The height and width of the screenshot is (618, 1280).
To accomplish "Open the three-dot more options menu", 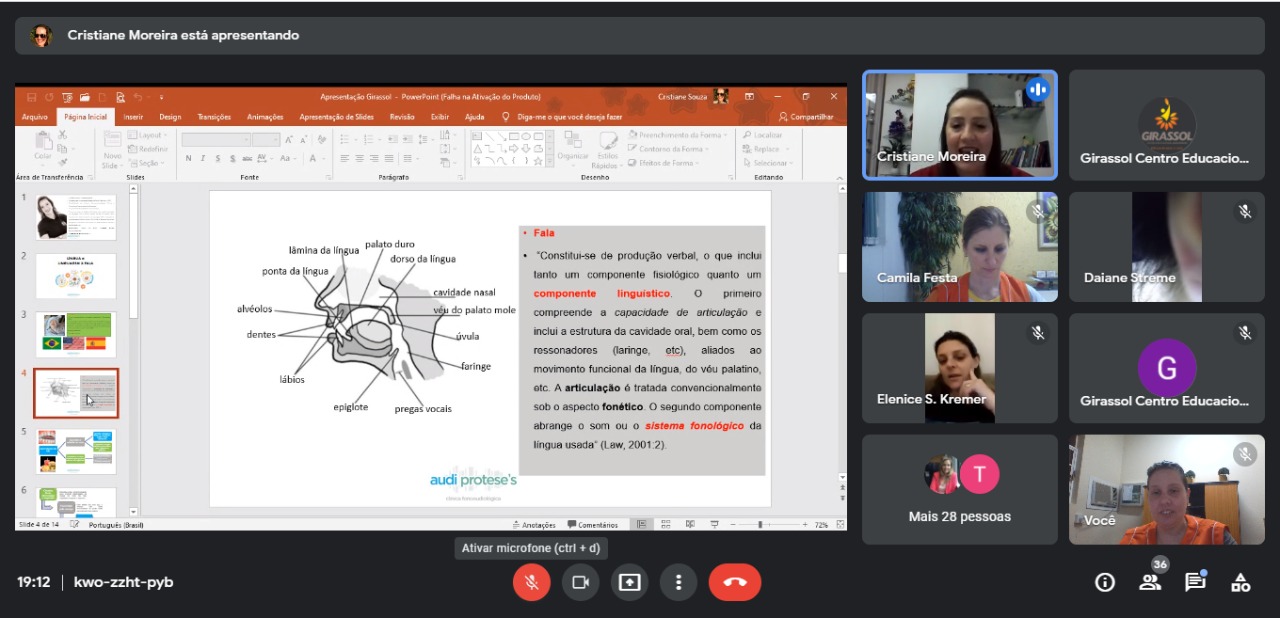I will point(678,582).
